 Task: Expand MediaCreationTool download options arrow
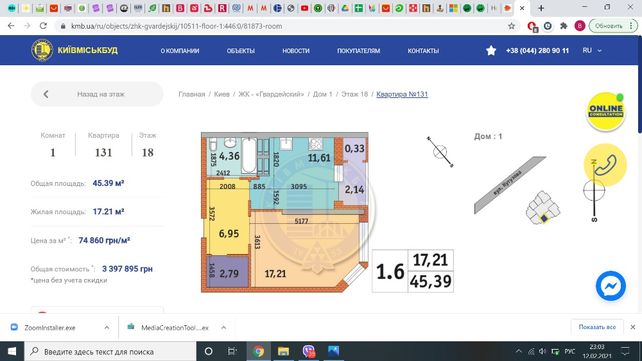pyautogui.click(x=224, y=327)
